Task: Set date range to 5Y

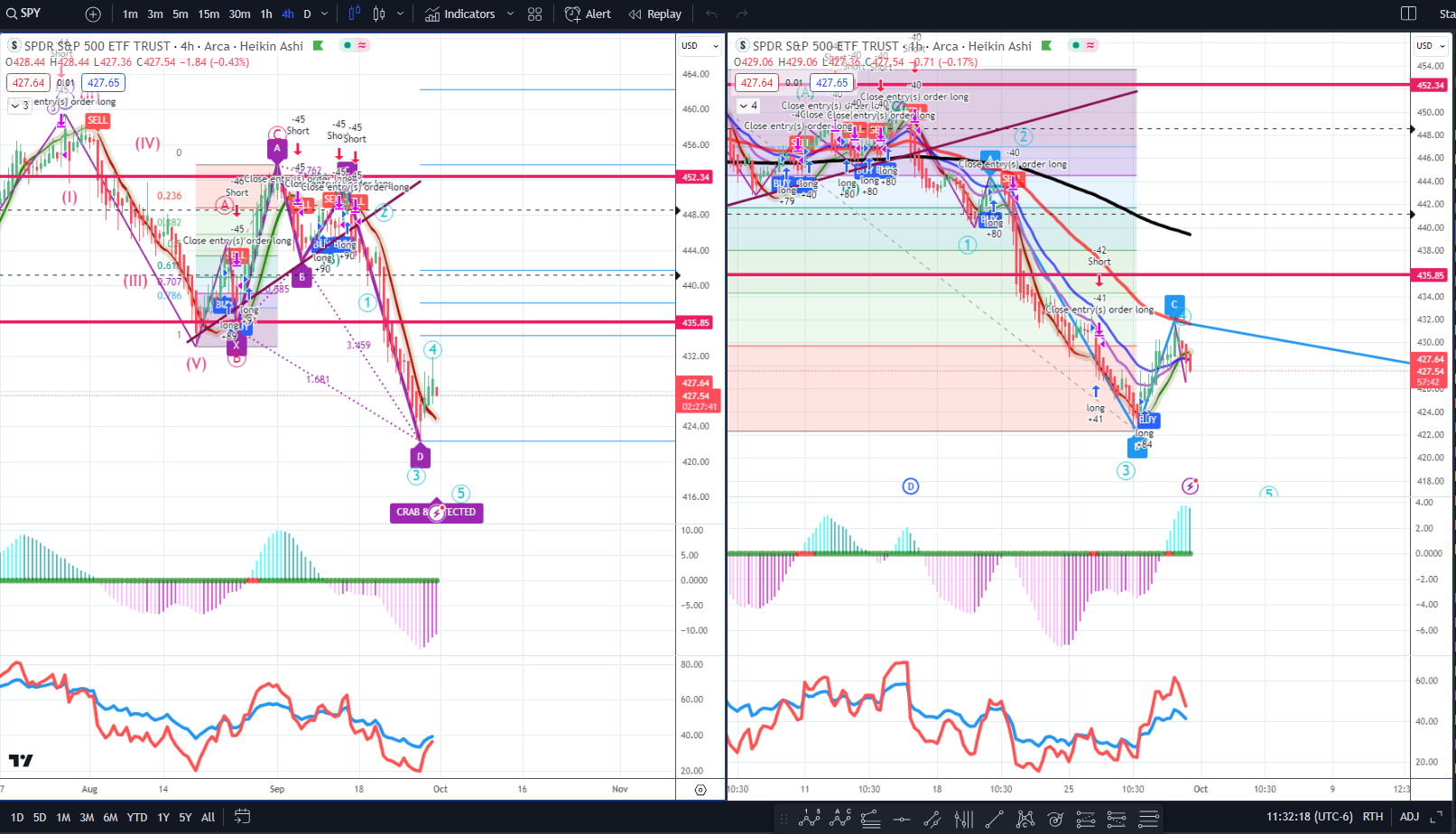Action: point(185,818)
